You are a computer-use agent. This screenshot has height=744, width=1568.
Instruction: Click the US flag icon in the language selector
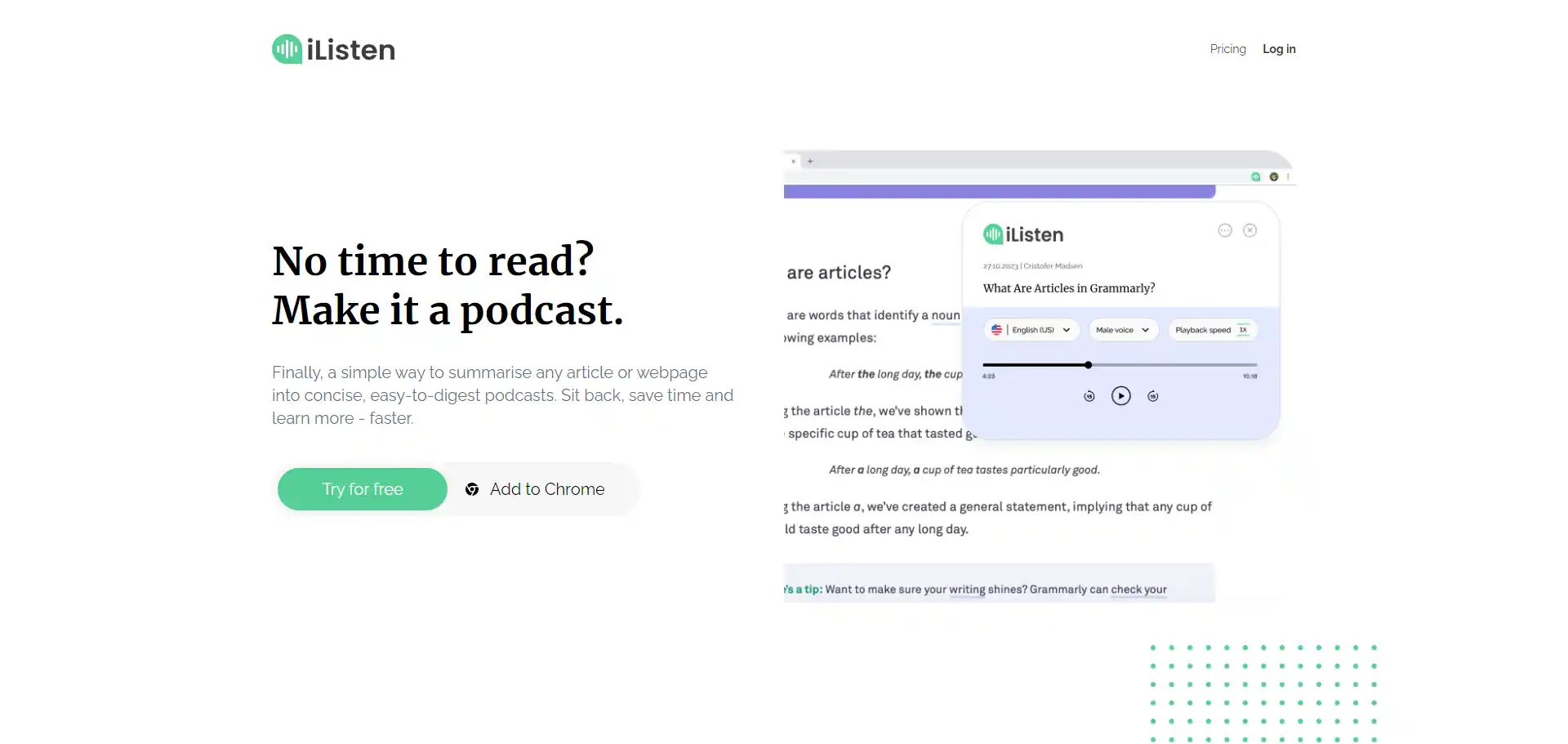tap(996, 330)
